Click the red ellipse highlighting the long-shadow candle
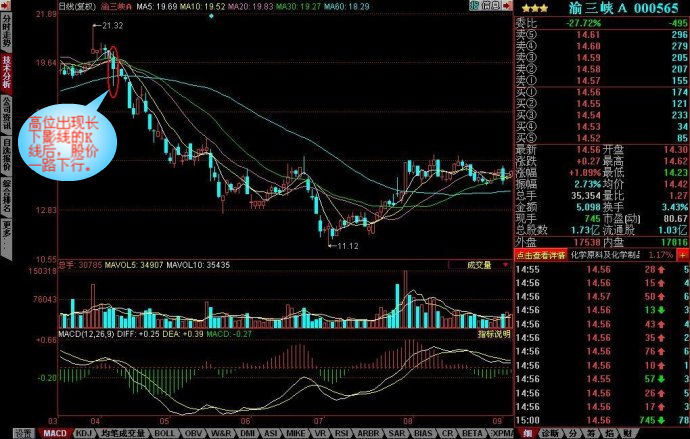The height and width of the screenshot is (439, 690). (x=112, y=72)
